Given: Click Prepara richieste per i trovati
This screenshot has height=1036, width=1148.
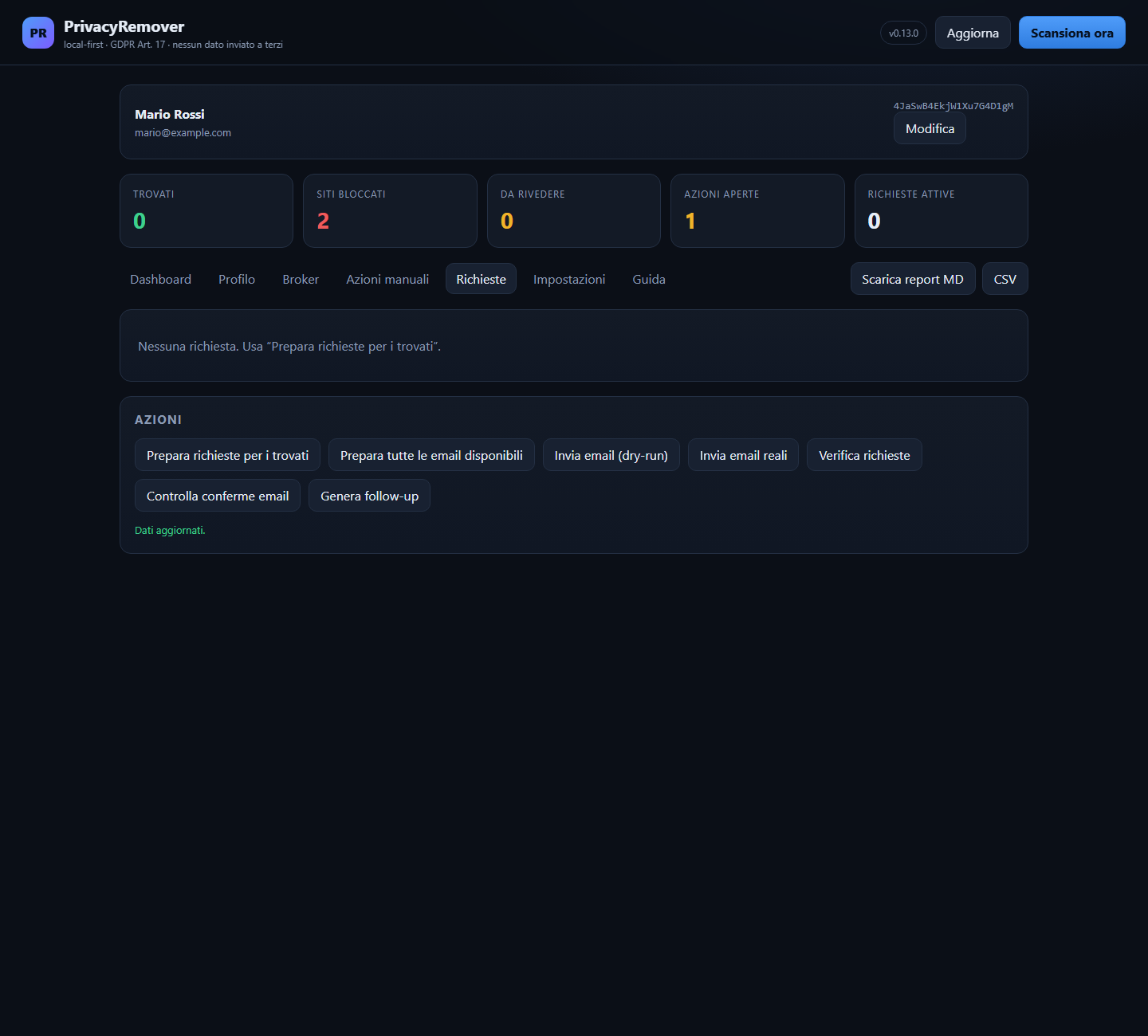Looking at the screenshot, I should click(x=227, y=455).
